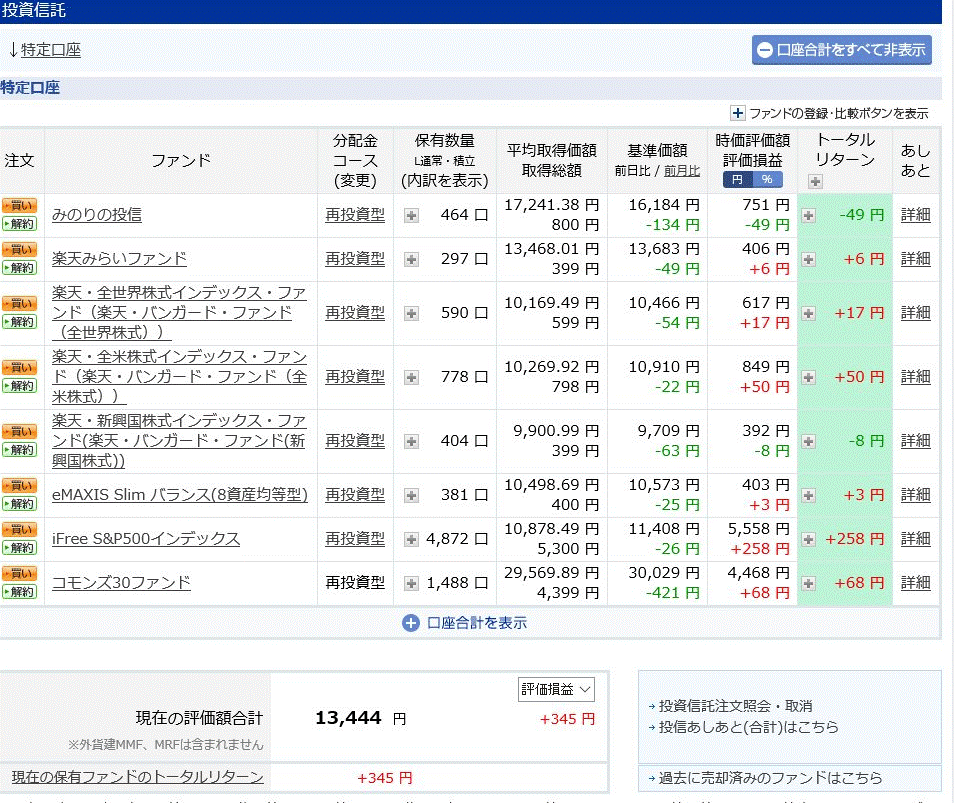The image size is (954, 803).
Task: Open 詳細 あしあと for みのりの投信
Action: [x=916, y=215]
